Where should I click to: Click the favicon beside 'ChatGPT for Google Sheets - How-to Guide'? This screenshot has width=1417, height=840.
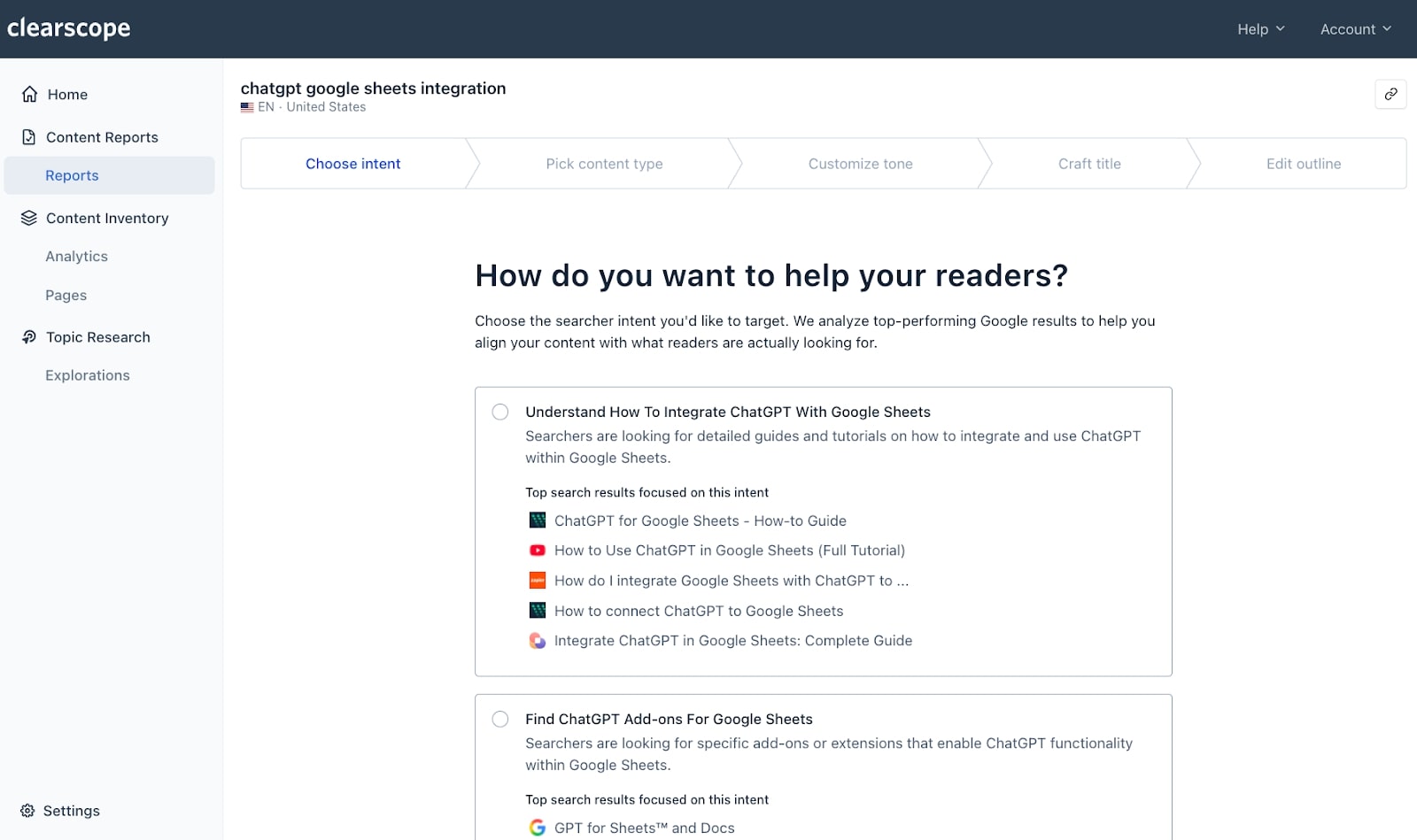click(538, 520)
